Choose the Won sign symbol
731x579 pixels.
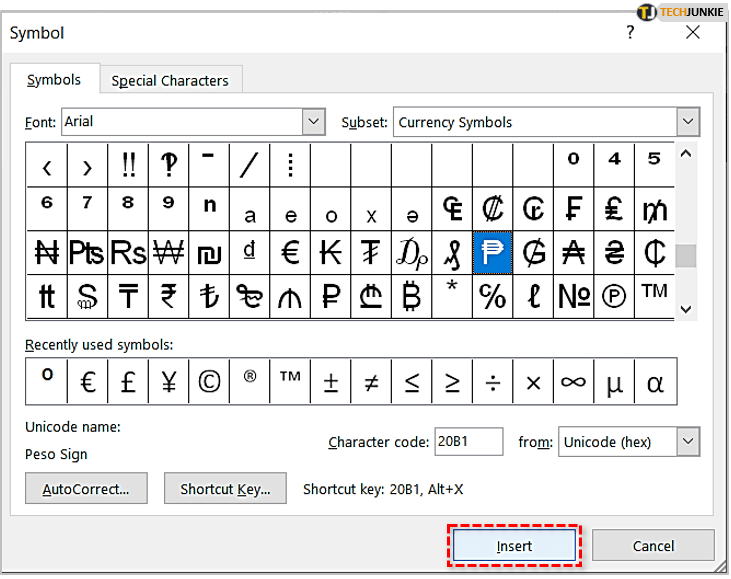point(168,252)
